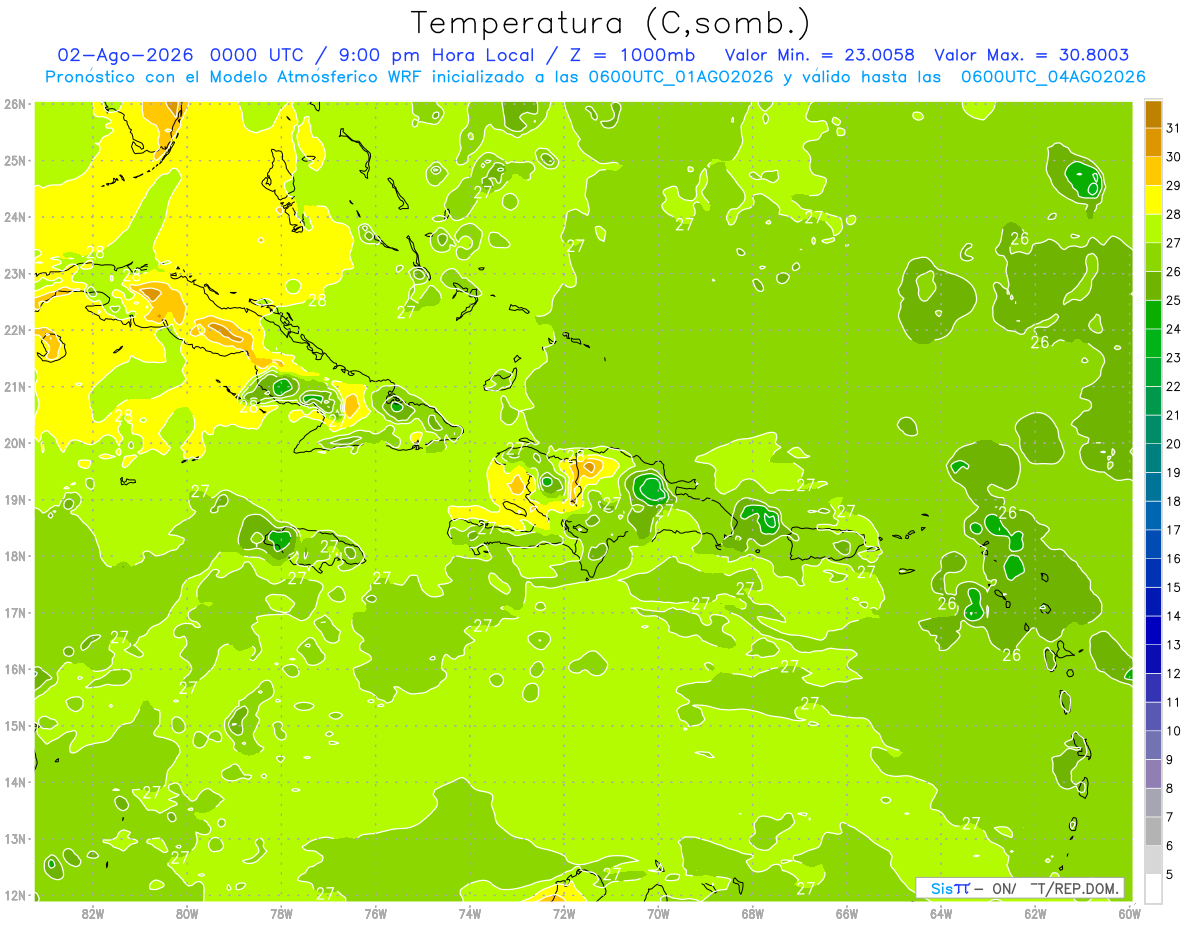The width and height of the screenshot is (1200, 927).
Task: Click the '60W' longitude axis label
Action: pos(1130,913)
